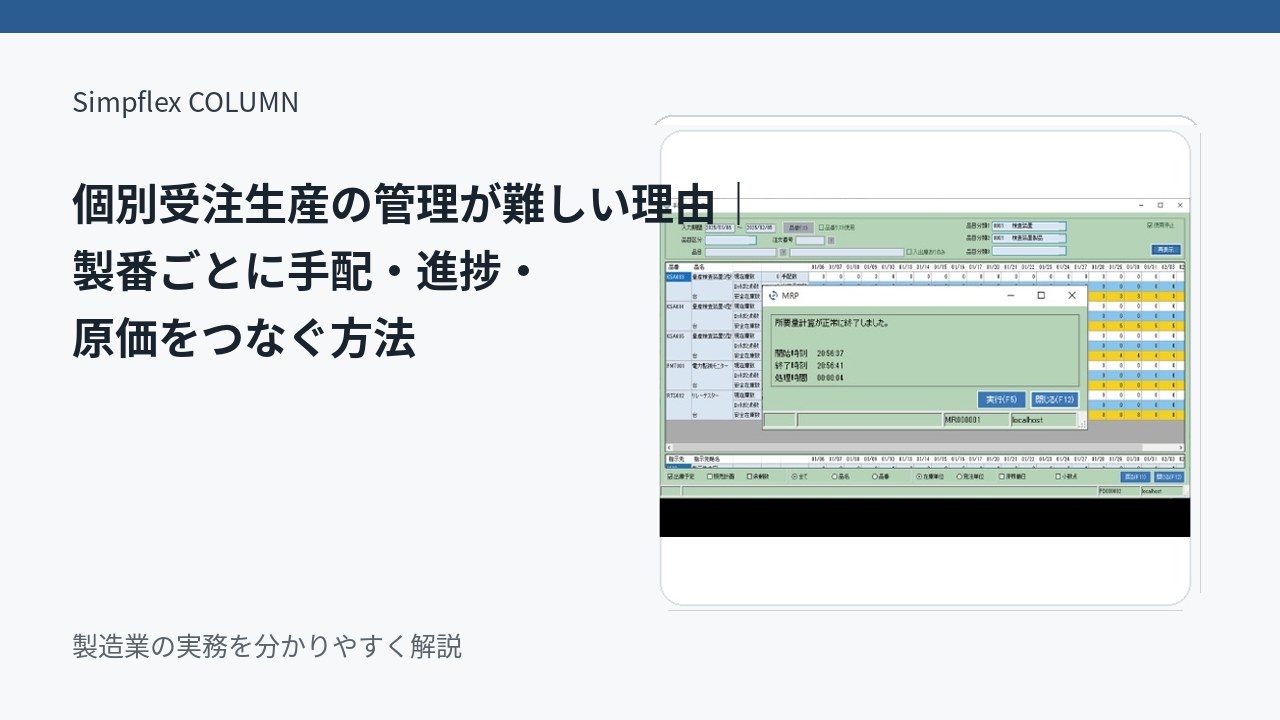Select the 発注単位 radio button
Image resolution: width=1280 pixels, height=720 pixels.
pyautogui.click(x=960, y=477)
